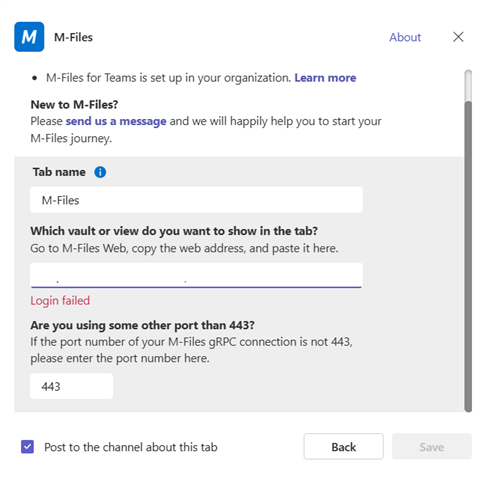Focus the Tab name field containing M-Files
489x478 pixels.
196,200
